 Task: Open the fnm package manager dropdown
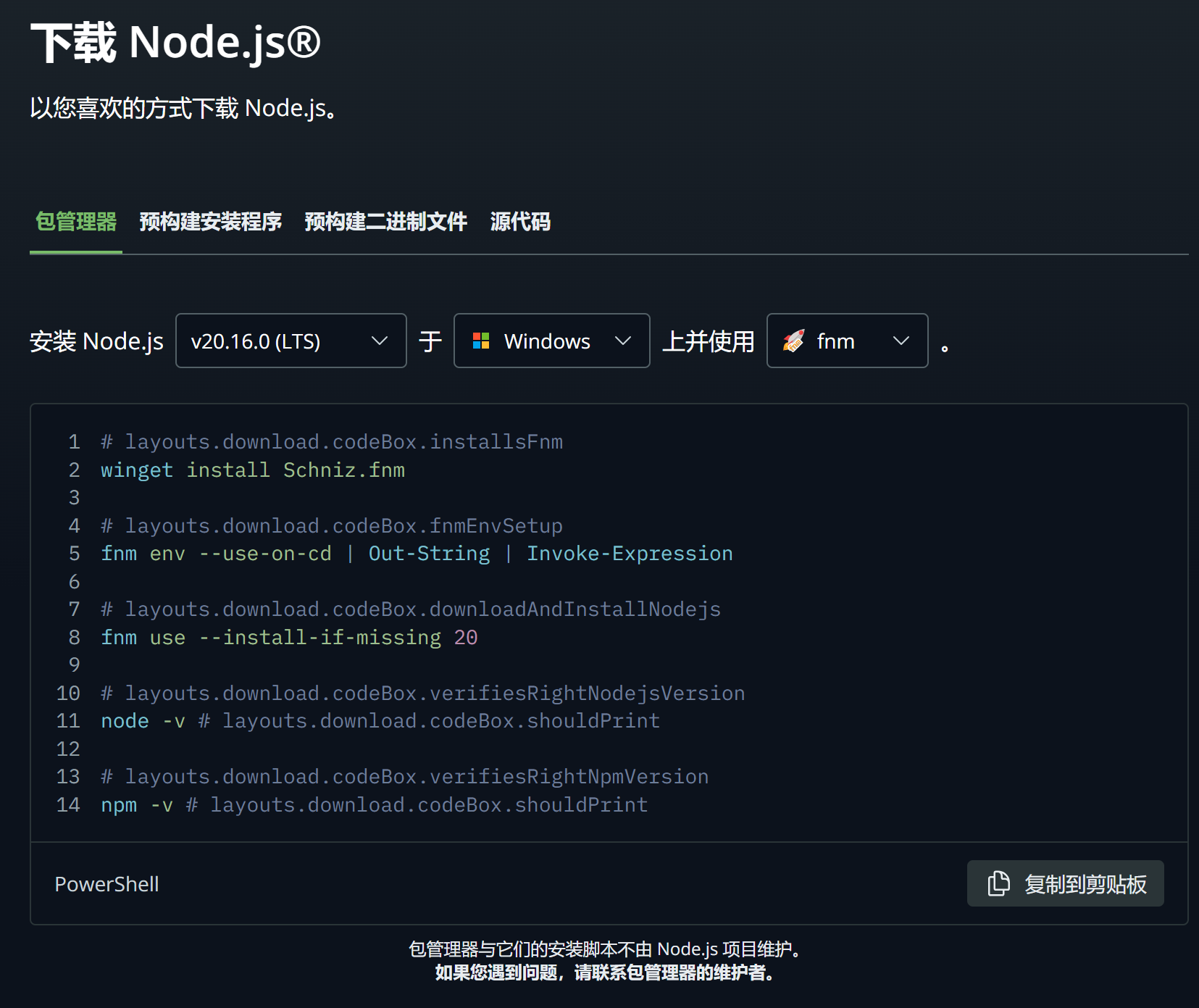point(847,341)
